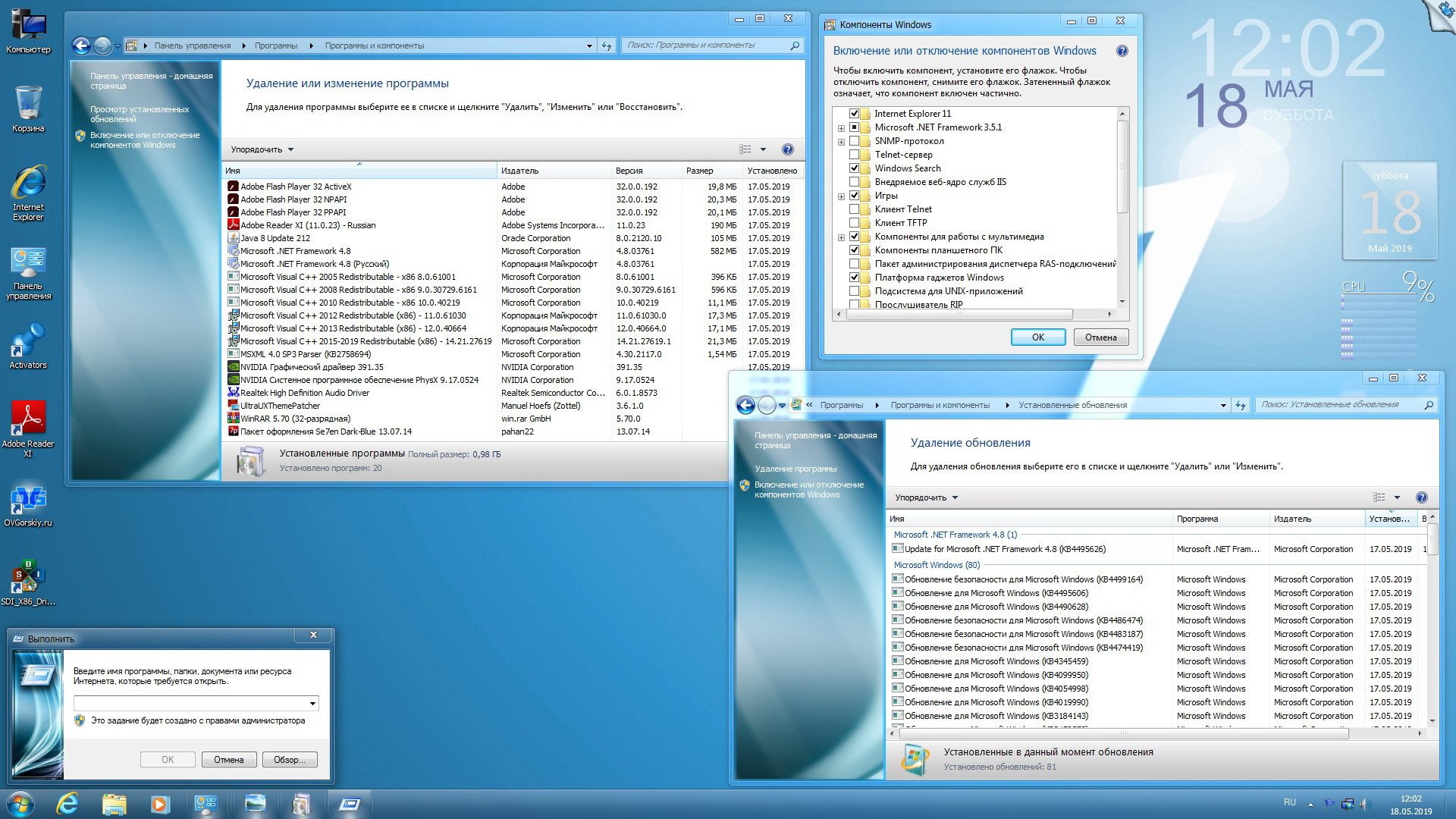Enable the Клиент TFTP checkbox
Viewport: 1456px width, 819px height.
855,223
